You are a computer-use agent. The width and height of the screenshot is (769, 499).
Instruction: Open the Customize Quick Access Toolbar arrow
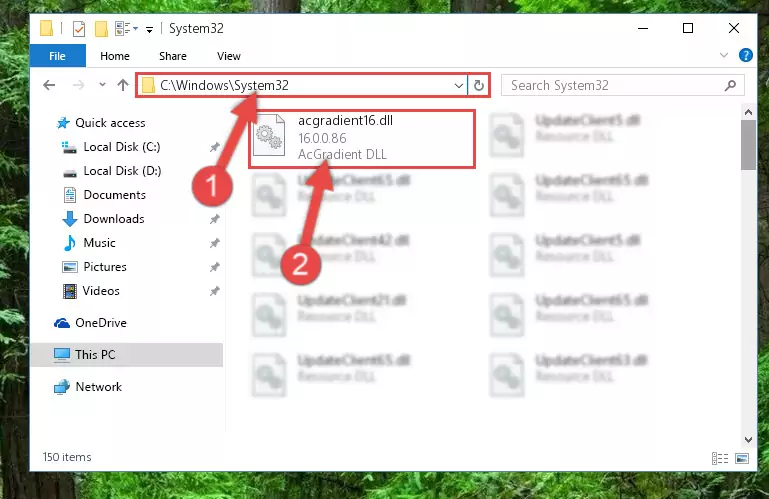click(x=149, y=30)
